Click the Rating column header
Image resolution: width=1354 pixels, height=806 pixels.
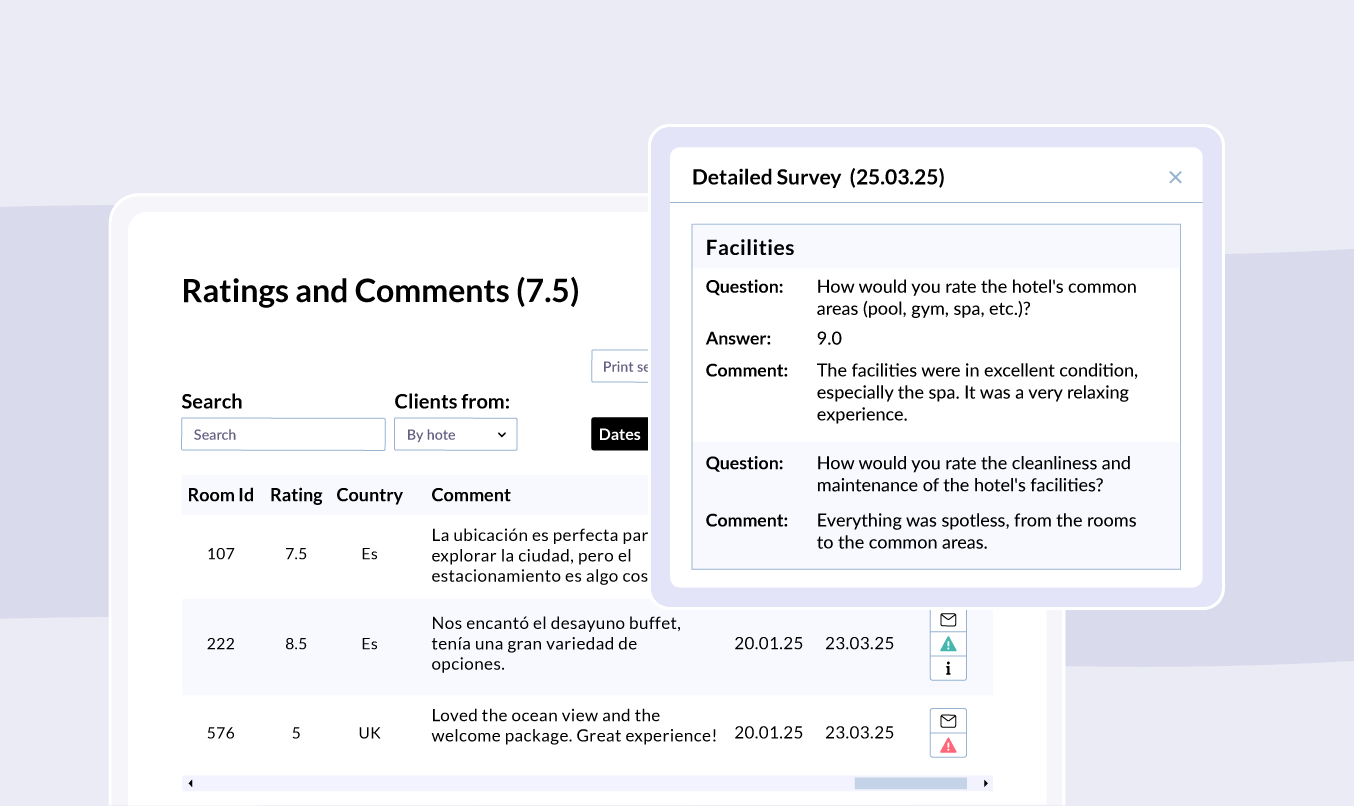point(296,495)
